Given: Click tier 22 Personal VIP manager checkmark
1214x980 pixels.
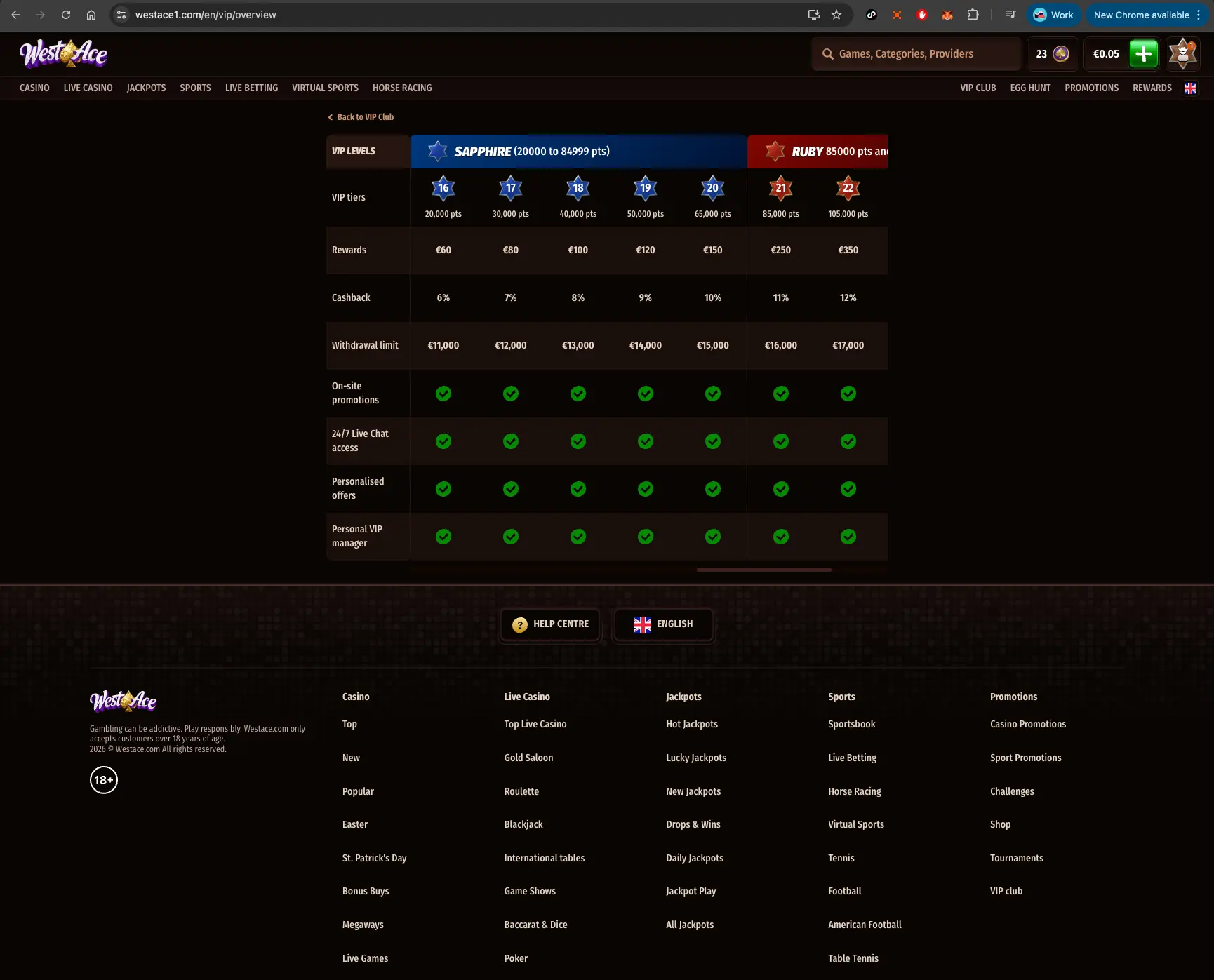Looking at the screenshot, I should 848,537.
